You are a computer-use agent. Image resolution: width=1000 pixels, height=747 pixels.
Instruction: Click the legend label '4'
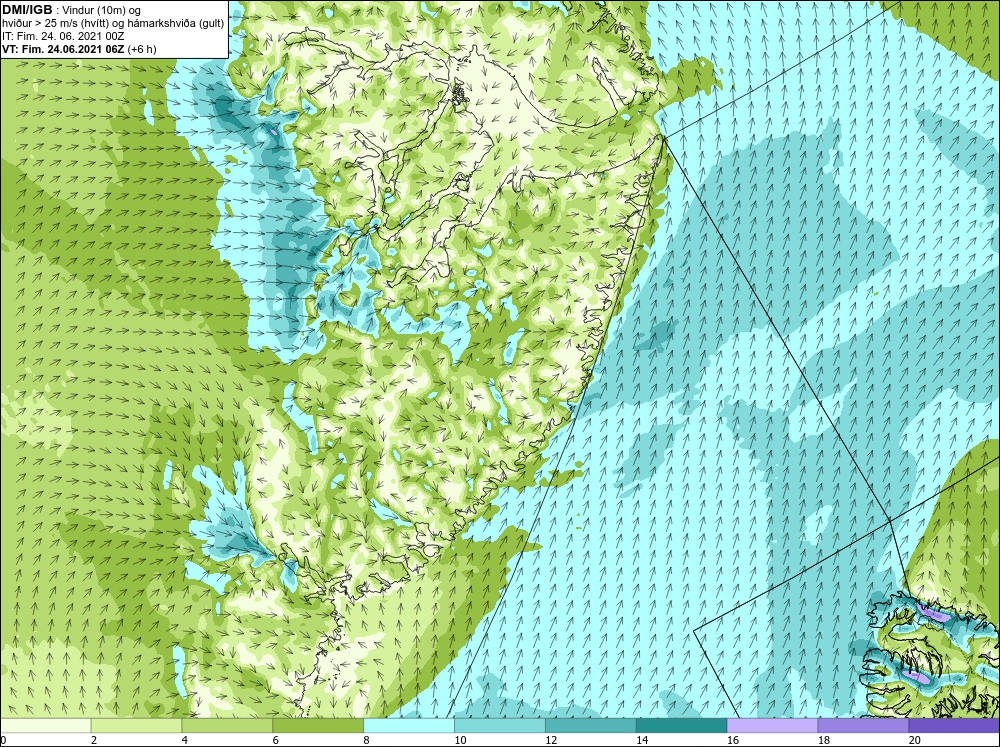coord(185,740)
